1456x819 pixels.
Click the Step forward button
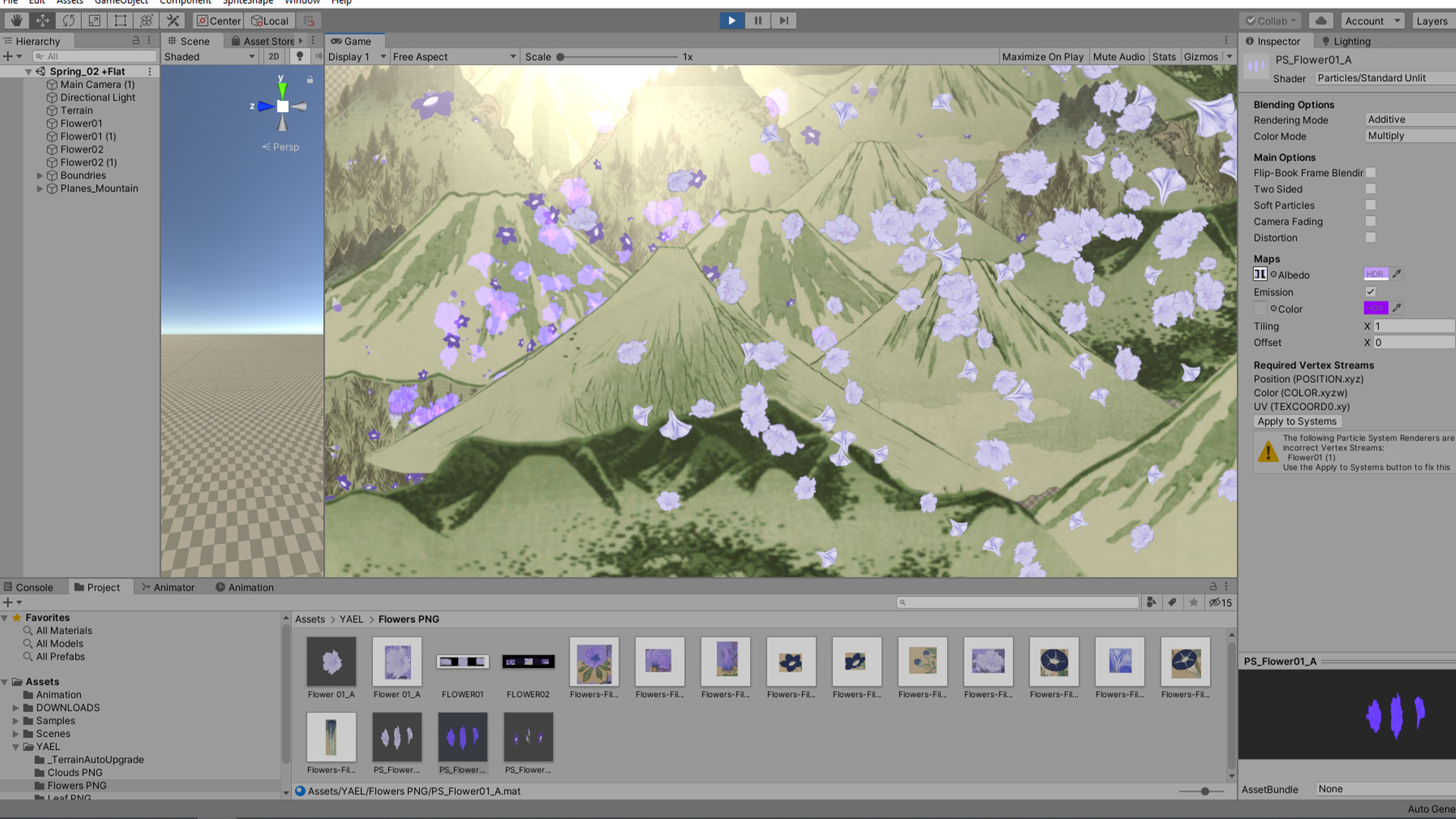coord(784,20)
